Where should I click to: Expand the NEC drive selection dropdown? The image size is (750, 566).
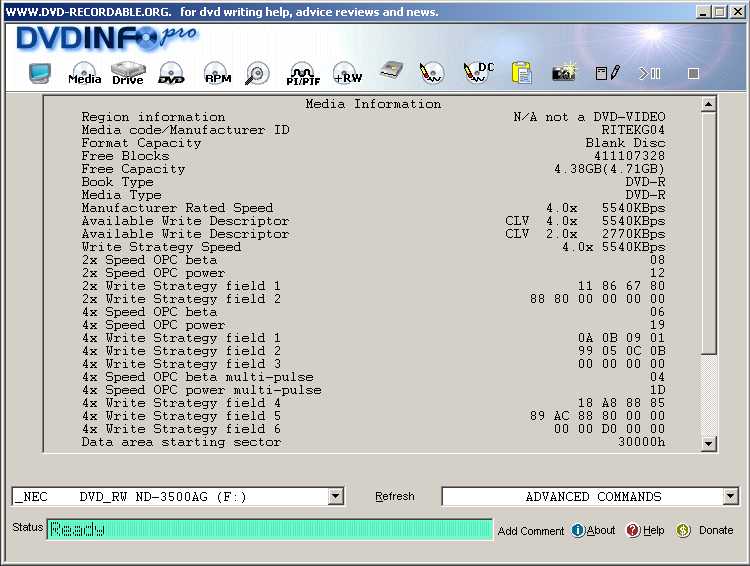tap(336, 496)
